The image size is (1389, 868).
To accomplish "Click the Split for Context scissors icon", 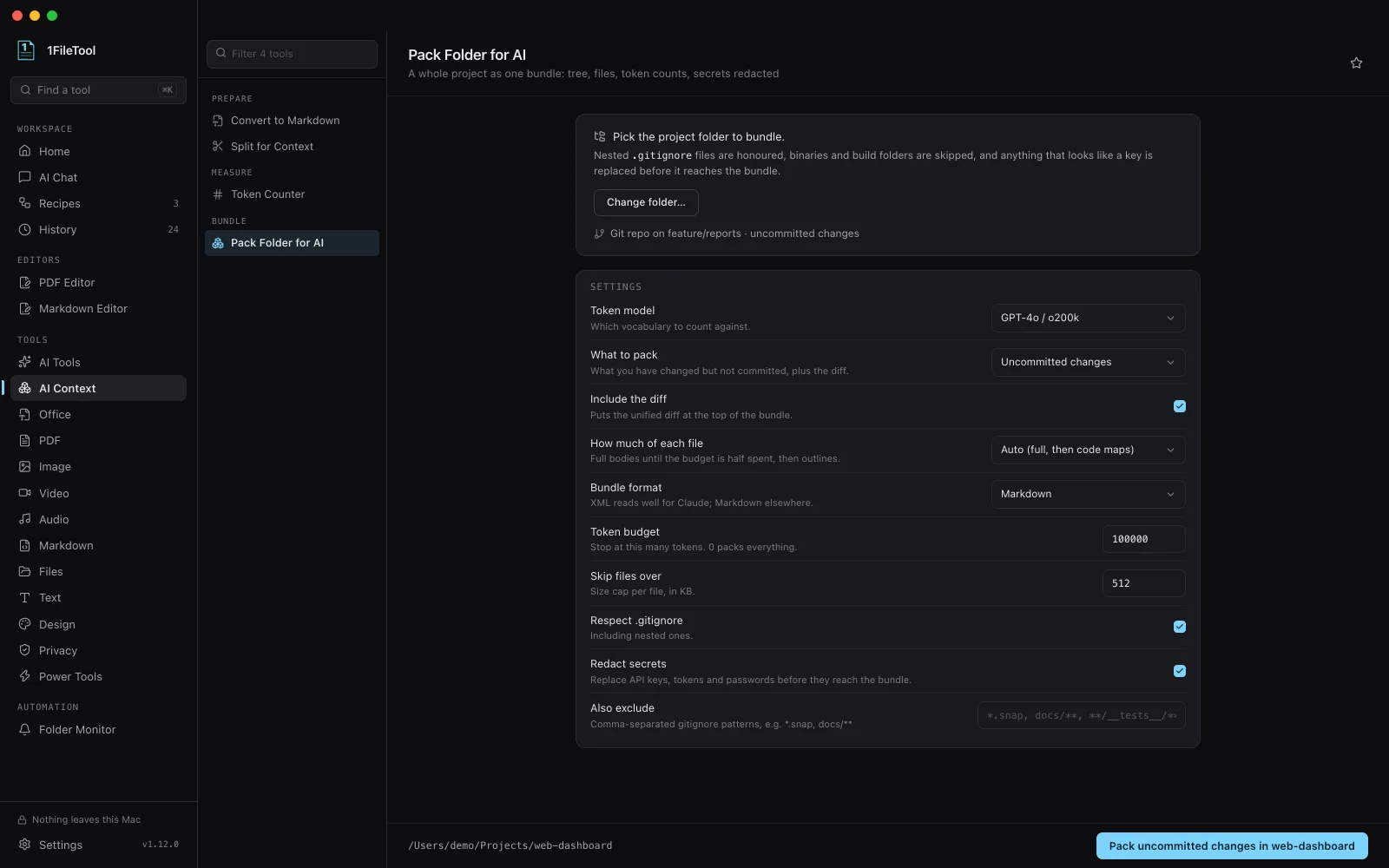I will (x=218, y=146).
